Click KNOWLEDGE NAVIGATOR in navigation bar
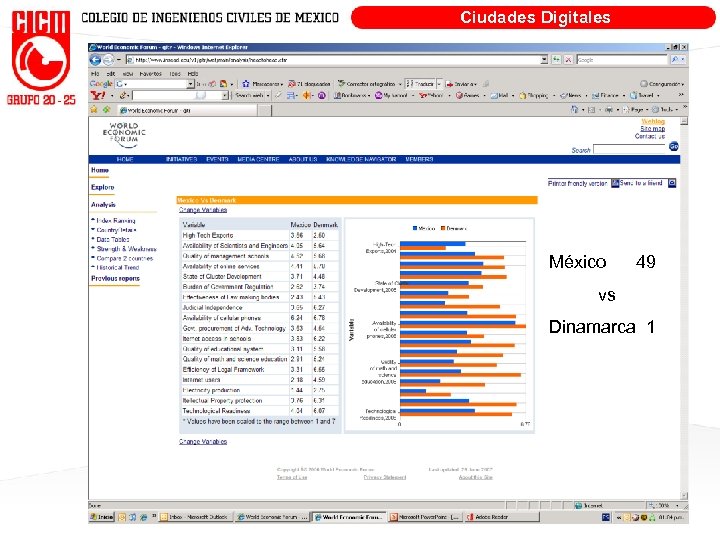720x540 pixels. pos(361,159)
